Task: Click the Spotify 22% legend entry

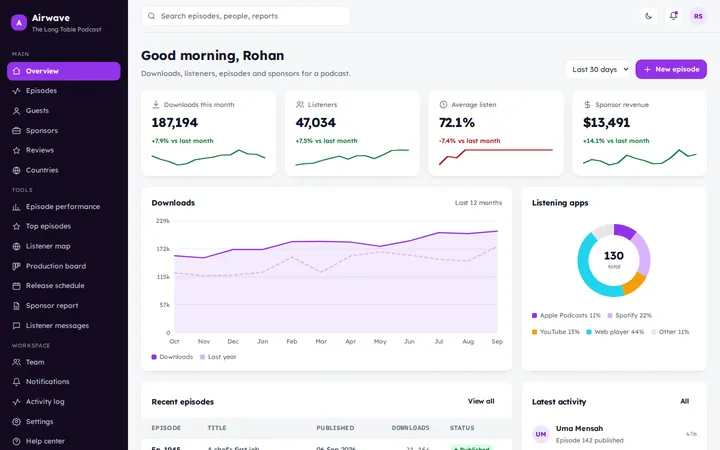Action: click(630, 315)
